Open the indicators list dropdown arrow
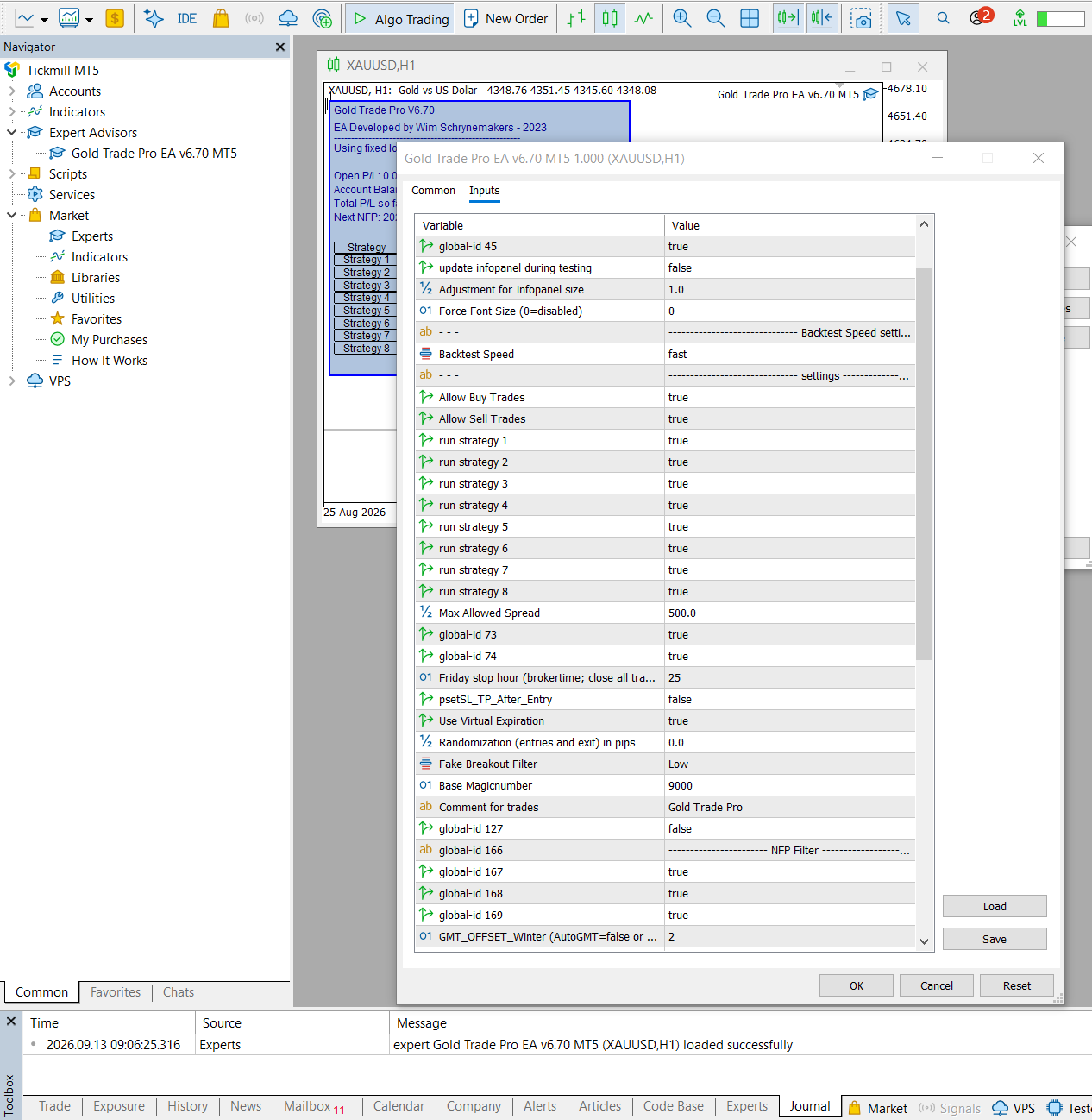The image size is (1092, 1120). pyautogui.click(x=89, y=19)
